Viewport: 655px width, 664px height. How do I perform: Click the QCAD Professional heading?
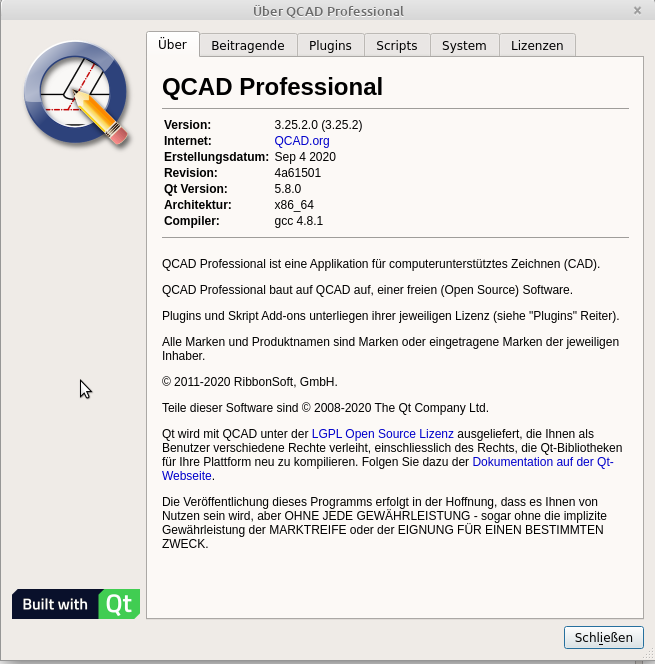click(272, 87)
